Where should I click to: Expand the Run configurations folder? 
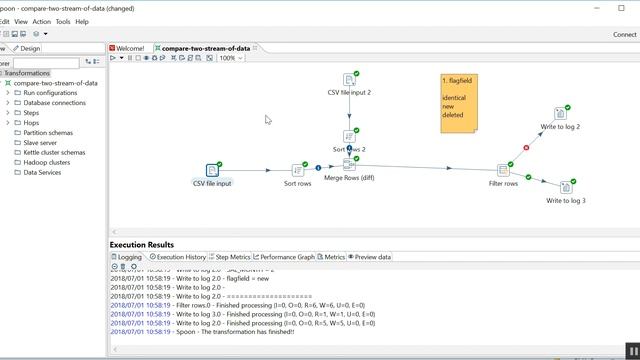8,93
